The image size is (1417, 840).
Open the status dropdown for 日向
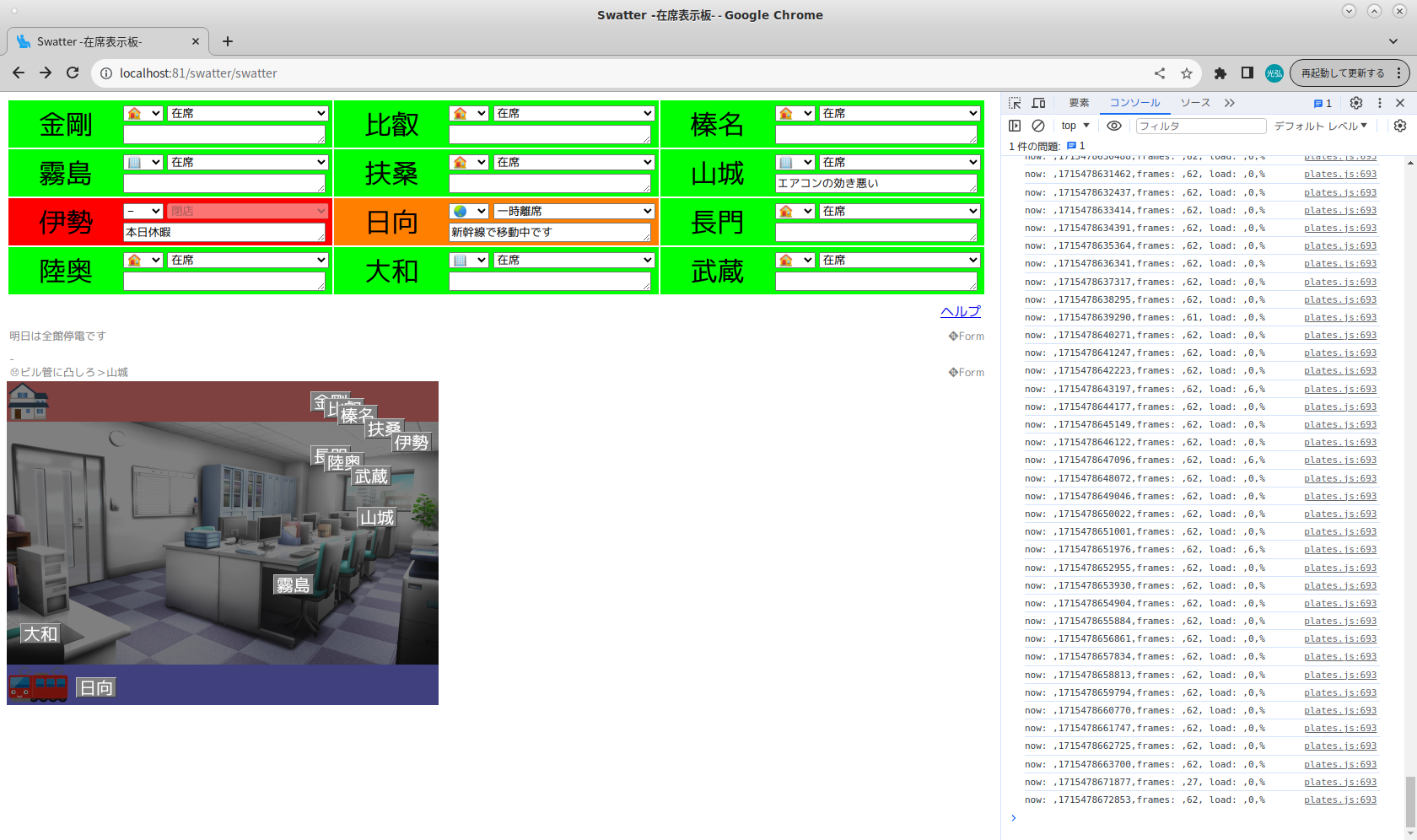(x=574, y=211)
